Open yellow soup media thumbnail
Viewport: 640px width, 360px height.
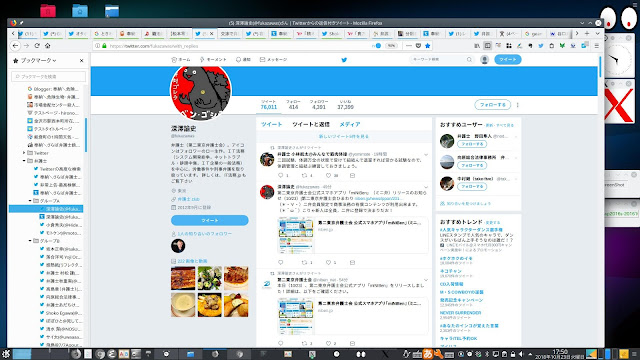[x=183, y=304]
